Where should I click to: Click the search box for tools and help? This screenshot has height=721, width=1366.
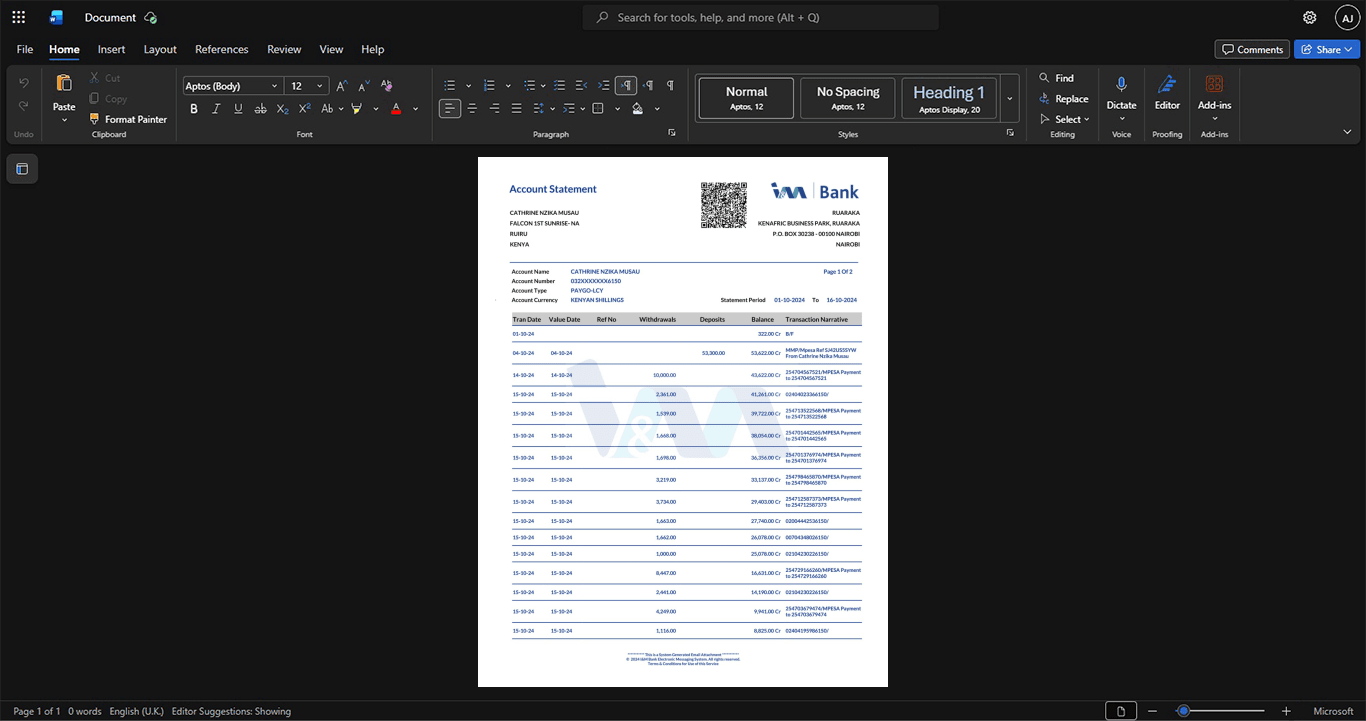[761, 17]
